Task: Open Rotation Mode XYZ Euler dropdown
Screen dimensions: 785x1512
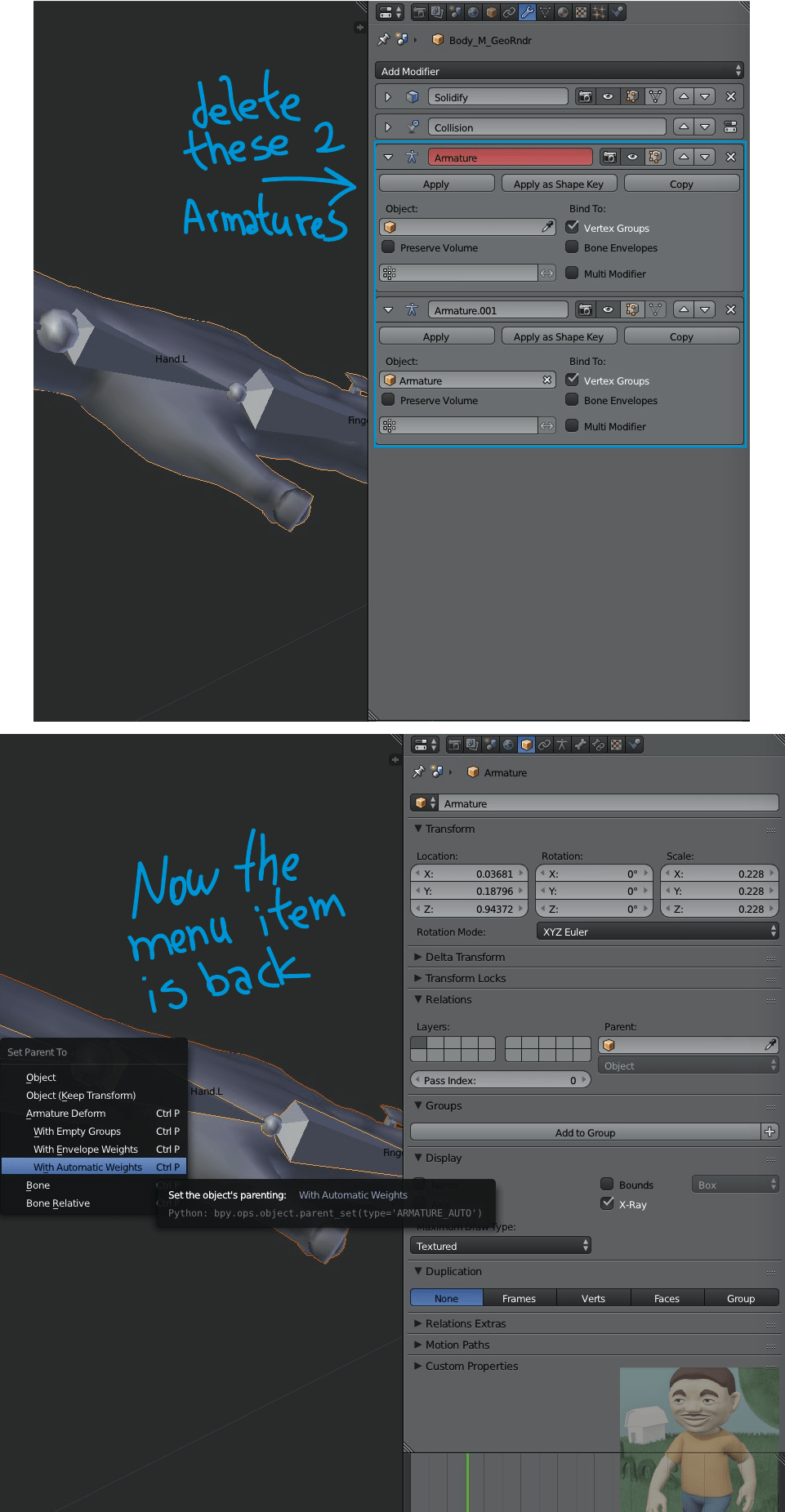Action: pos(658,932)
